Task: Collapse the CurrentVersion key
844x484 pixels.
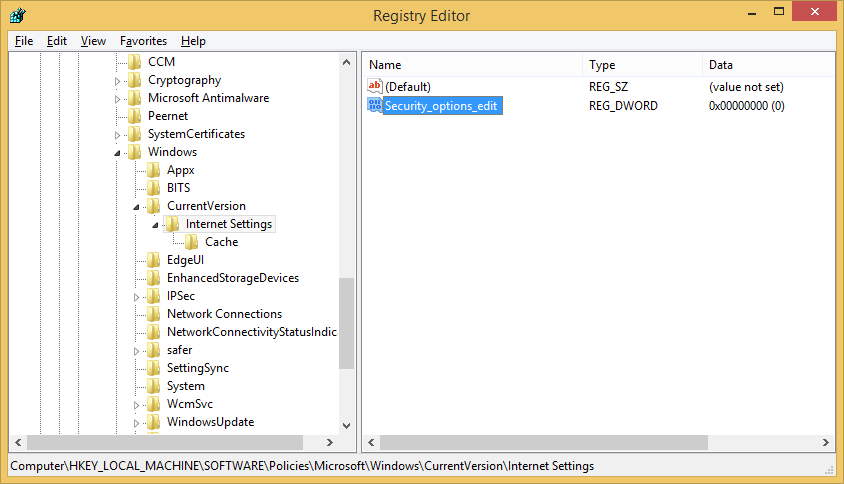Action: coord(137,206)
